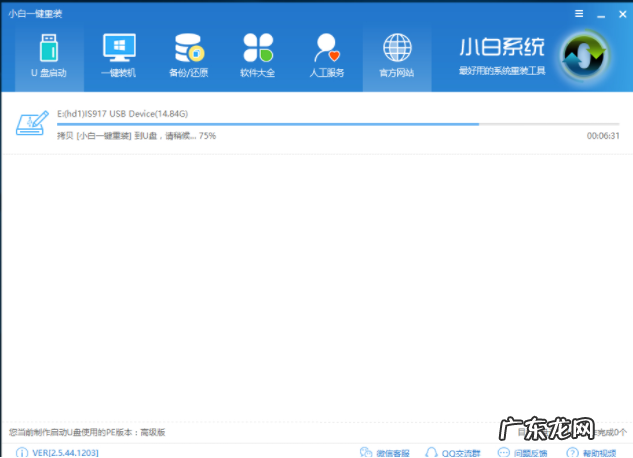Click the USB drive write icon
This screenshot has height=458, width=633.
32,123
